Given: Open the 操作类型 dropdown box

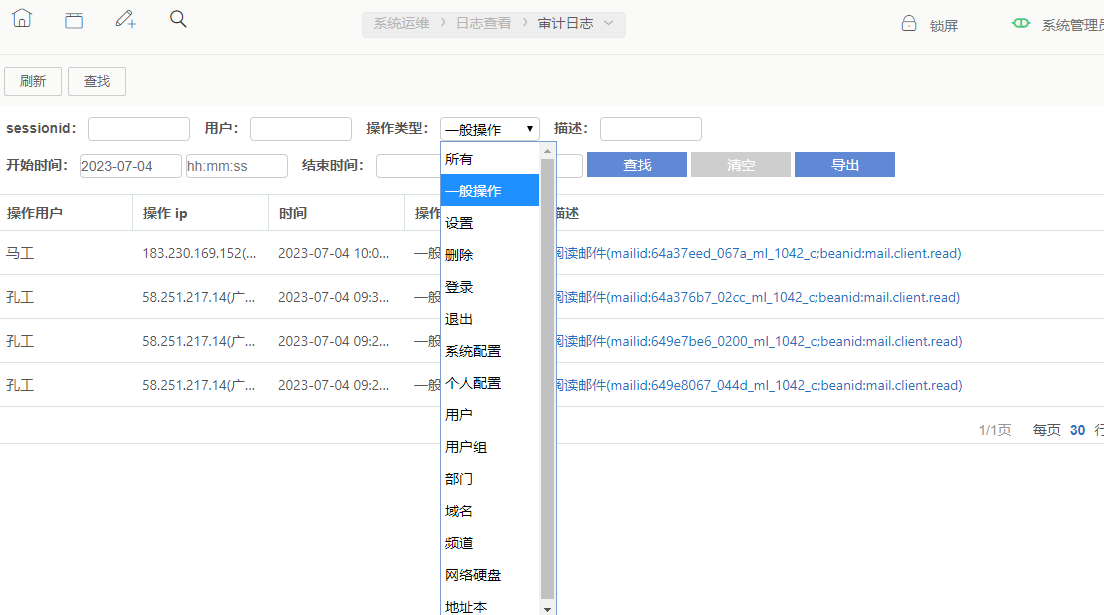Looking at the screenshot, I should (489, 129).
